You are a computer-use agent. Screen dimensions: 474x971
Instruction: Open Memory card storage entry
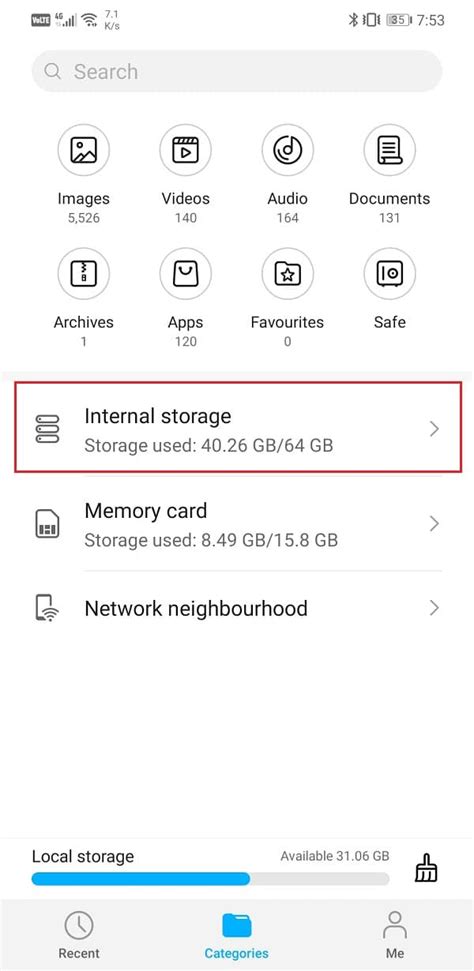238,524
